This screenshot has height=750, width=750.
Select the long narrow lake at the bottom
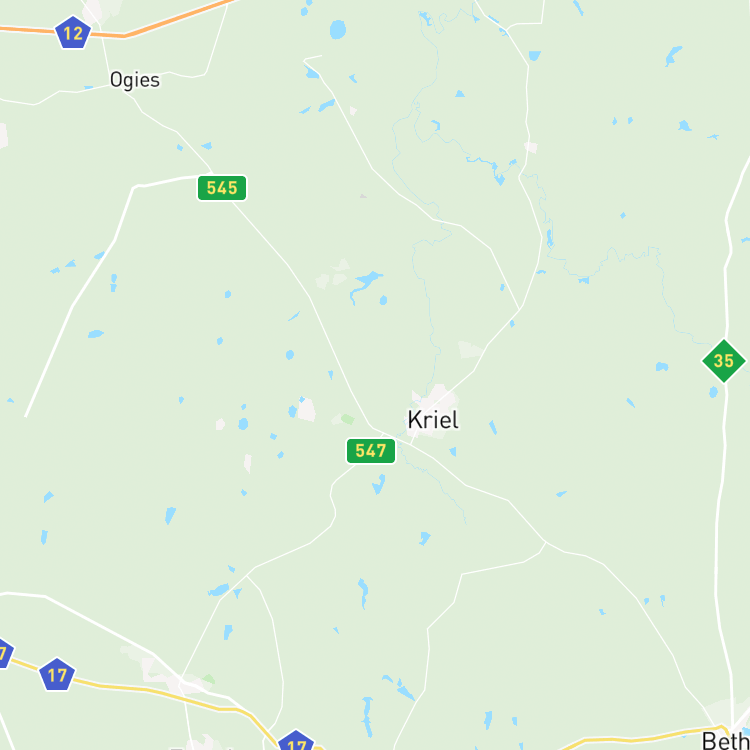367,717
